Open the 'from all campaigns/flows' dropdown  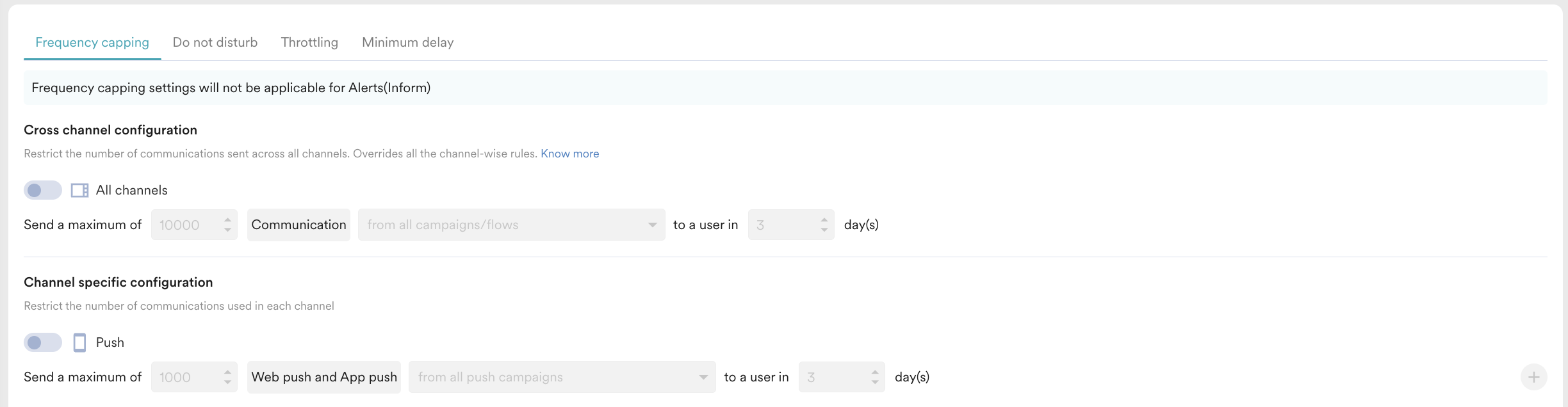(x=511, y=225)
